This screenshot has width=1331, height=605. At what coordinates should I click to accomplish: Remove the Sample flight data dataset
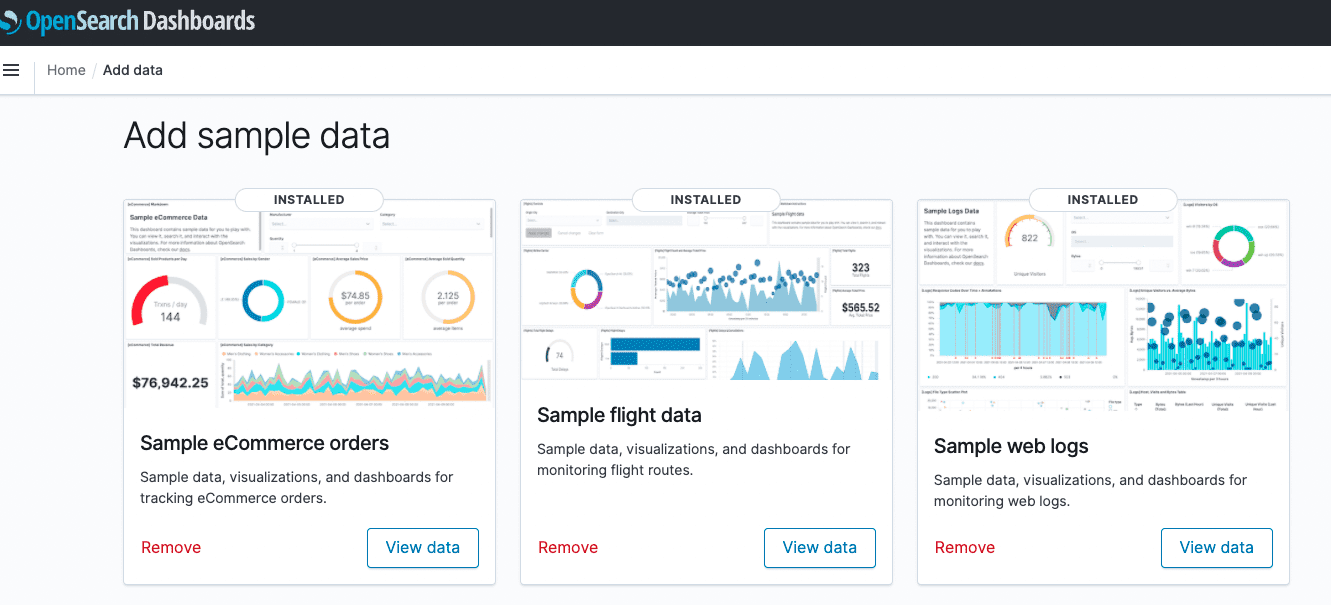coord(567,547)
